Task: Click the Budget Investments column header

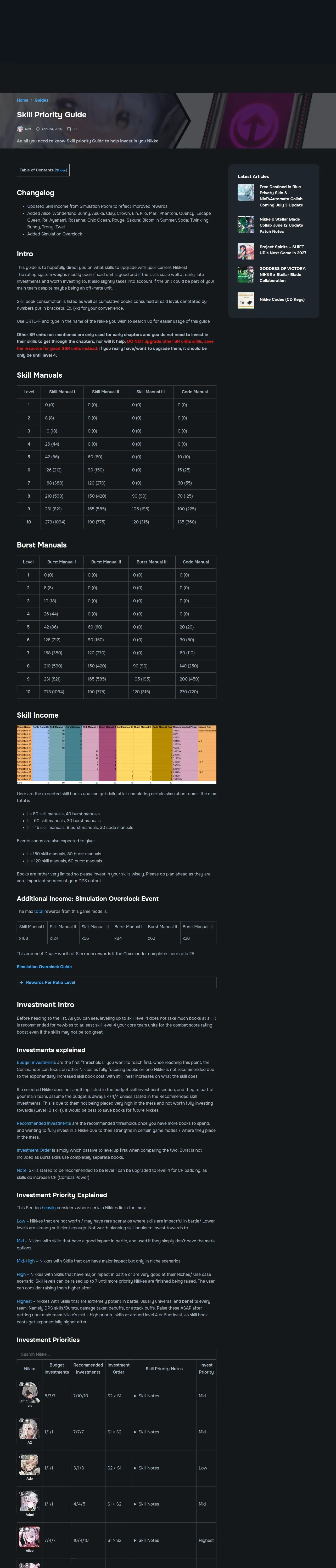Action: coord(57,1368)
